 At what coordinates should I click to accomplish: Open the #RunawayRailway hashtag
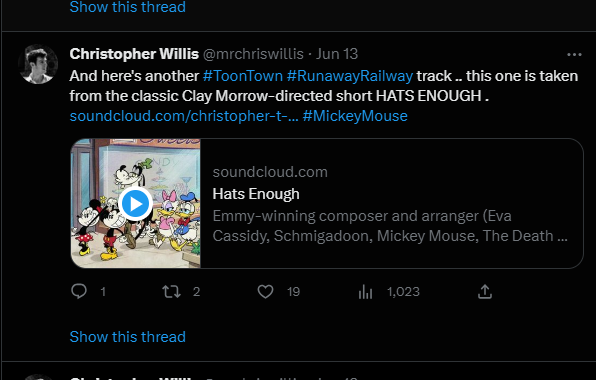coord(350,76)
